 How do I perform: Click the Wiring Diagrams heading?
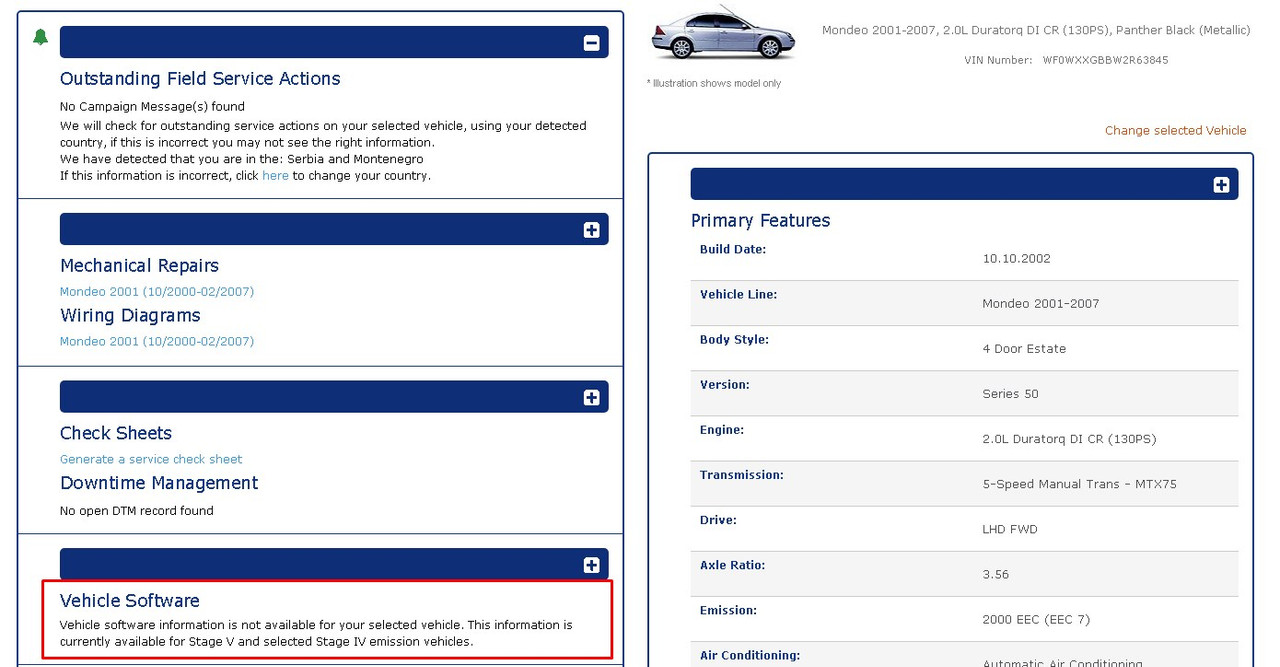click(x=130, y=316)
